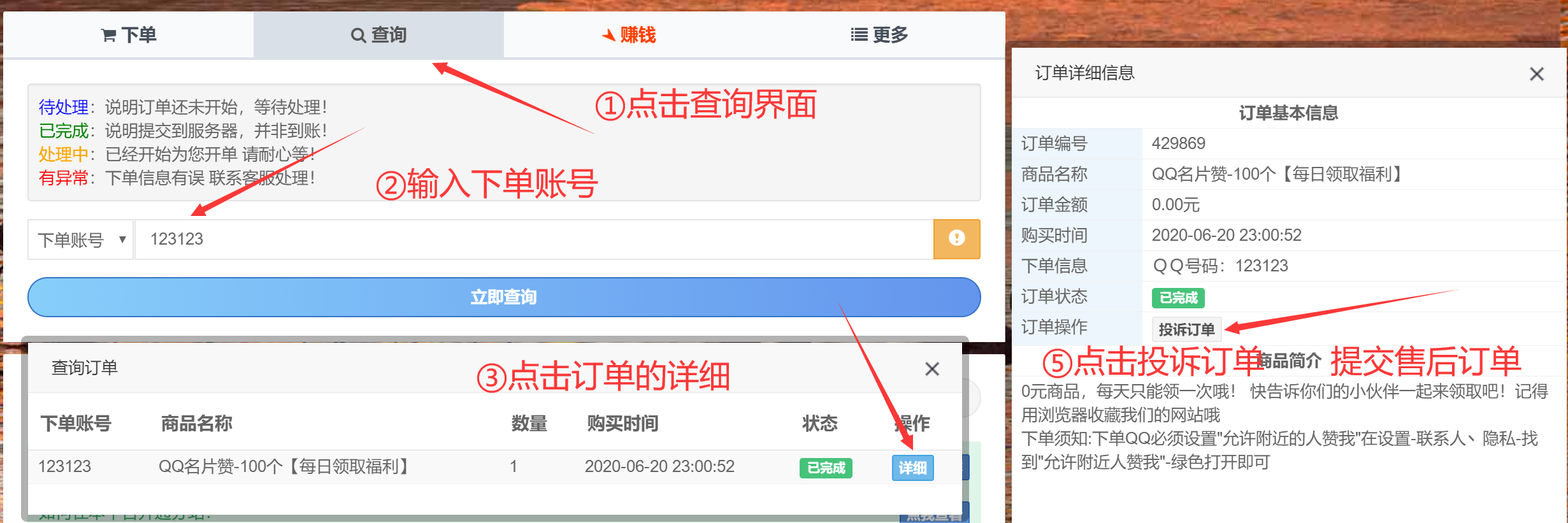Click the shopping cart icon on 下单 tab
1568x523 pixels.
click(108, 35)
